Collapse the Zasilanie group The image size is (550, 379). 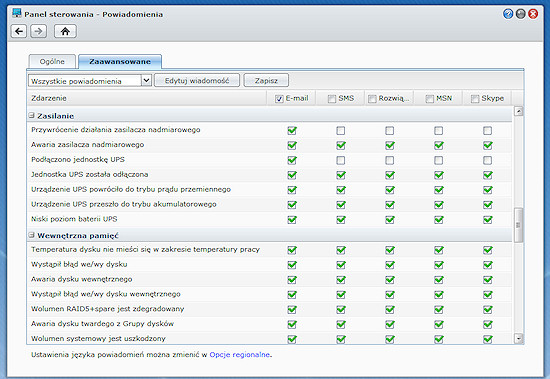click(x=32, y=115)
